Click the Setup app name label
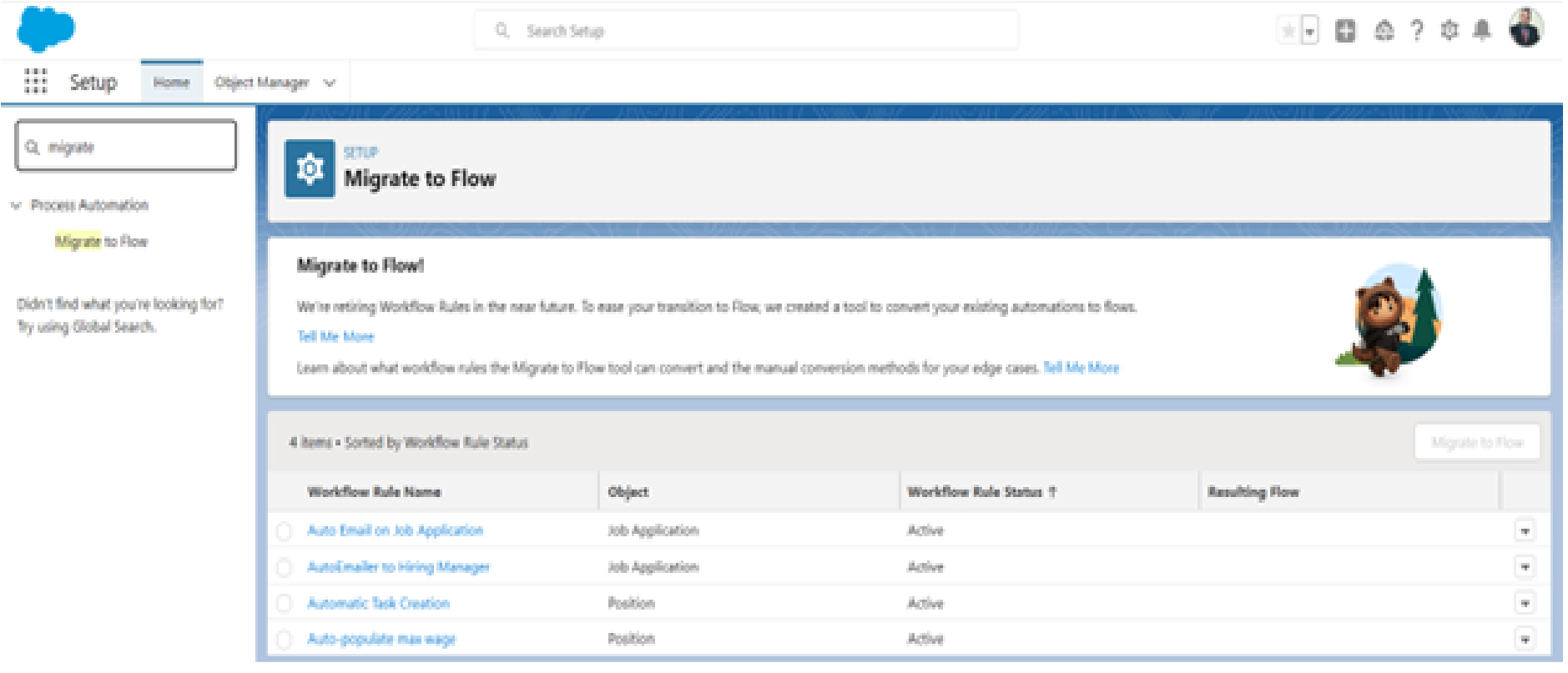 tap(93, 82)
